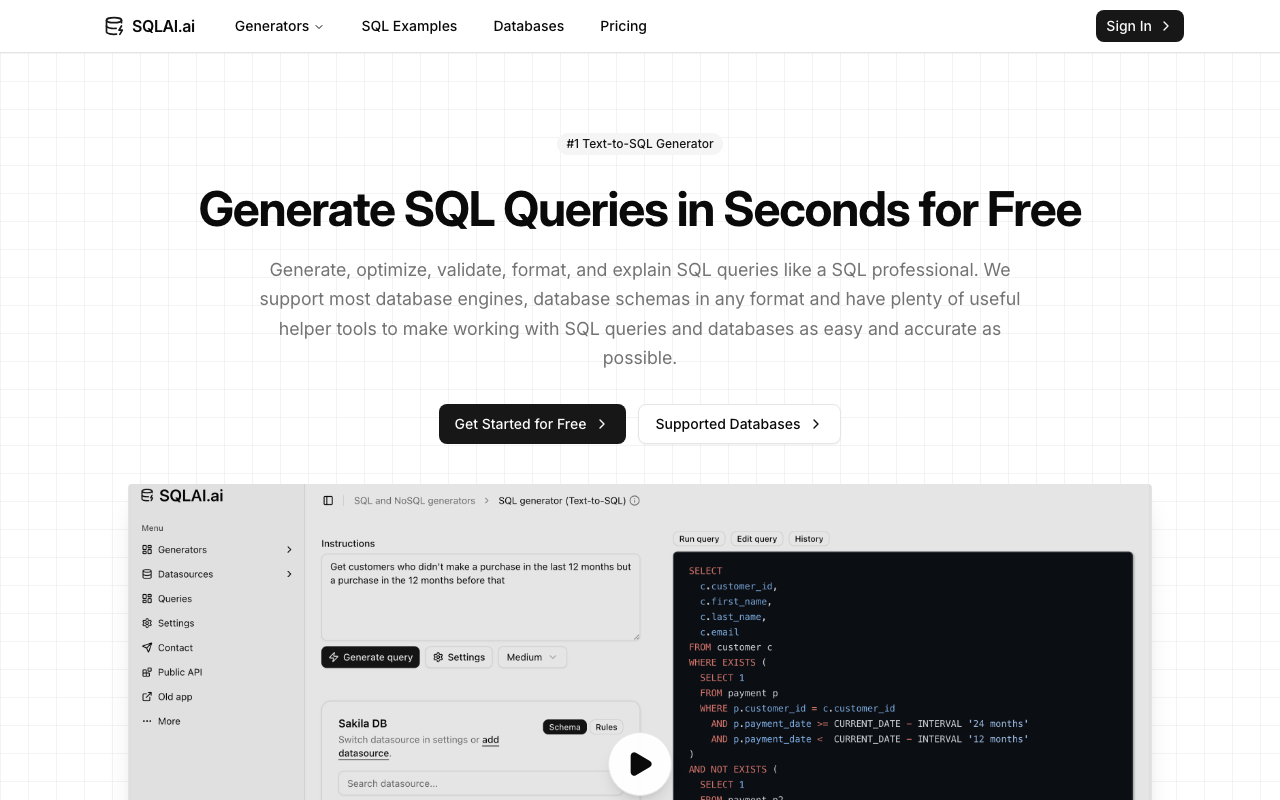
Task: Open the Queries icon in the preview sidebar
Action: click(147, 599)
